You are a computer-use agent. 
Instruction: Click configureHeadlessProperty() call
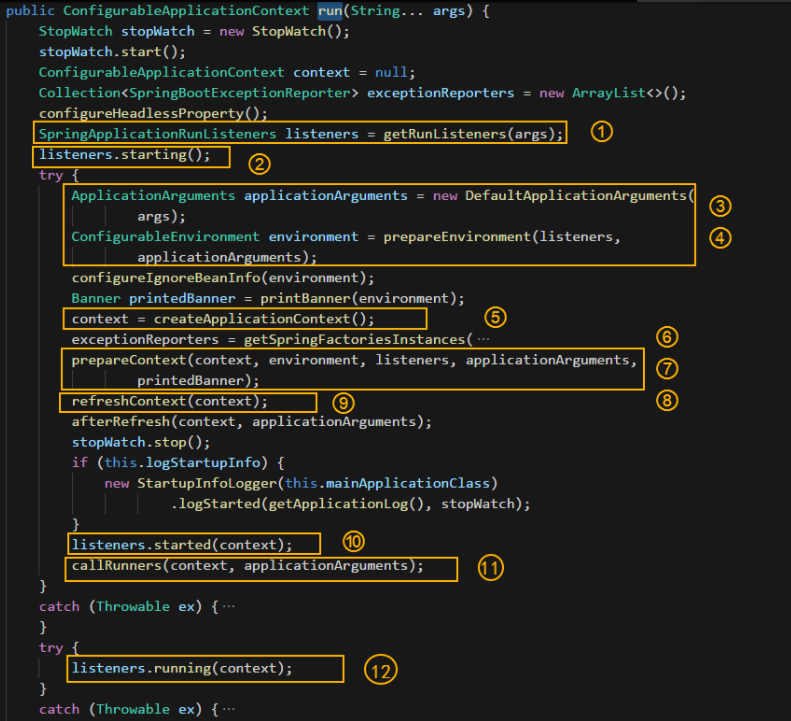(153, 114)
